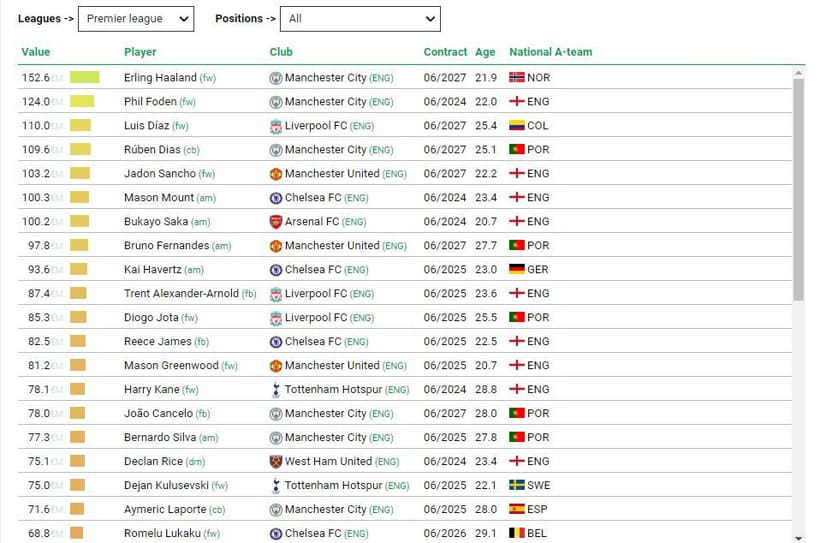Sort table by the Age column header
Screen dimensions: 820x543
tap(485, 52)
